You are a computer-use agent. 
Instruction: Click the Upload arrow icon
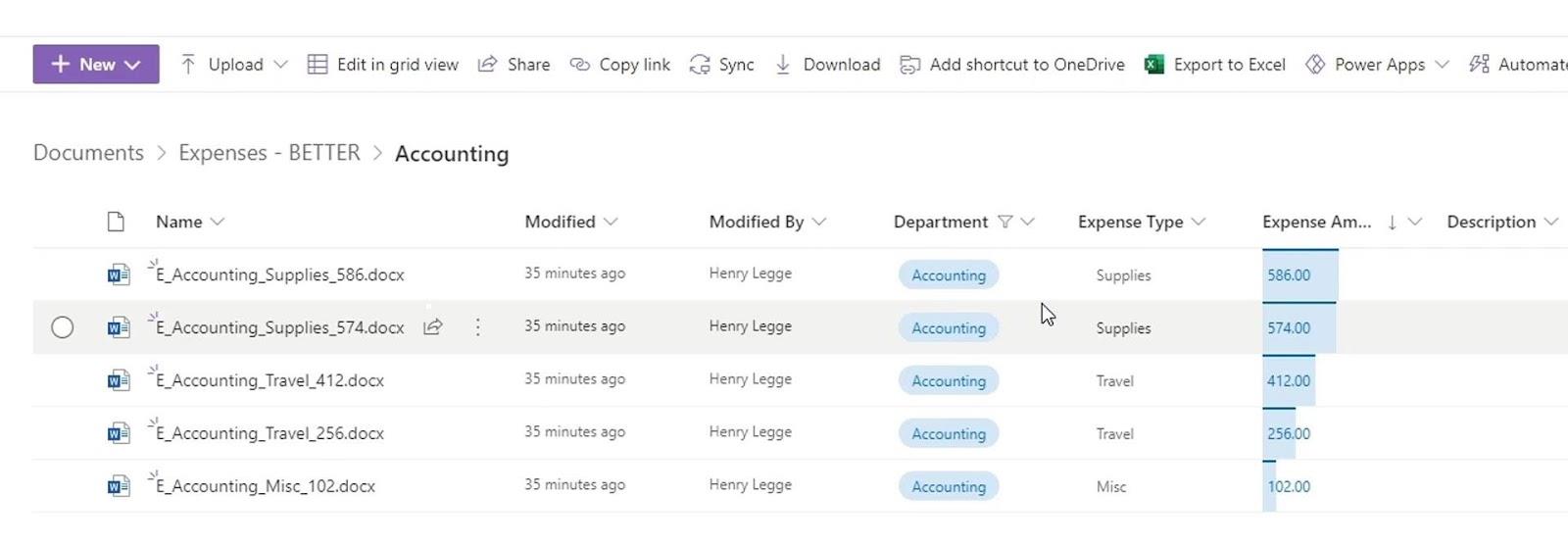188,65
